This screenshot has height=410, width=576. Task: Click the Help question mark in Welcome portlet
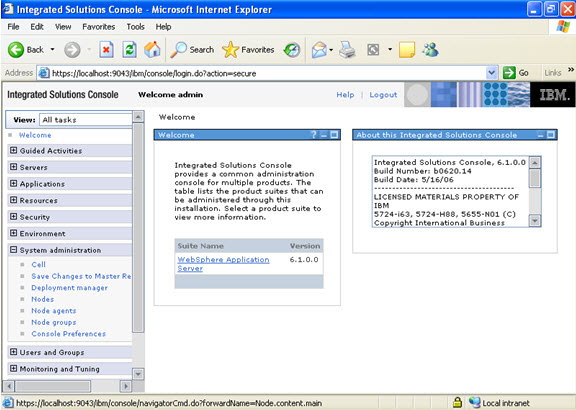pyautogui.click(x=313, y=135)
